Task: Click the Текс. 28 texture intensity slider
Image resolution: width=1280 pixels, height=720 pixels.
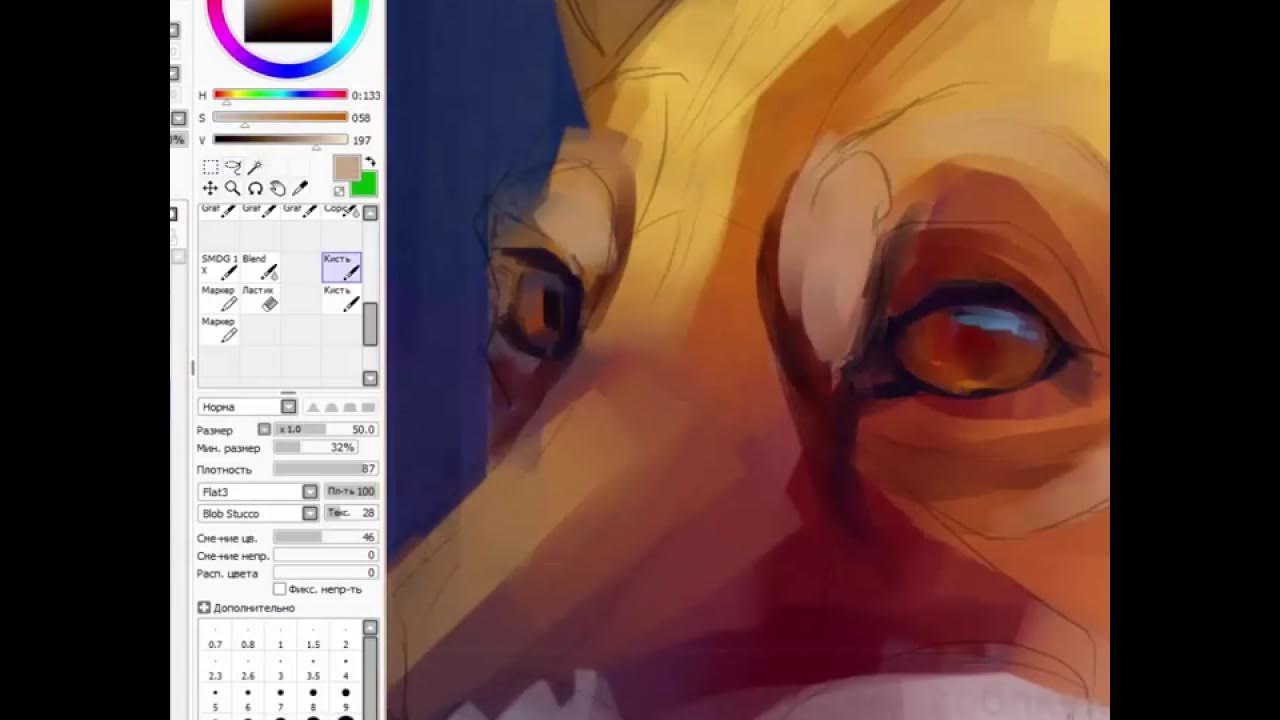Action: 351,513
